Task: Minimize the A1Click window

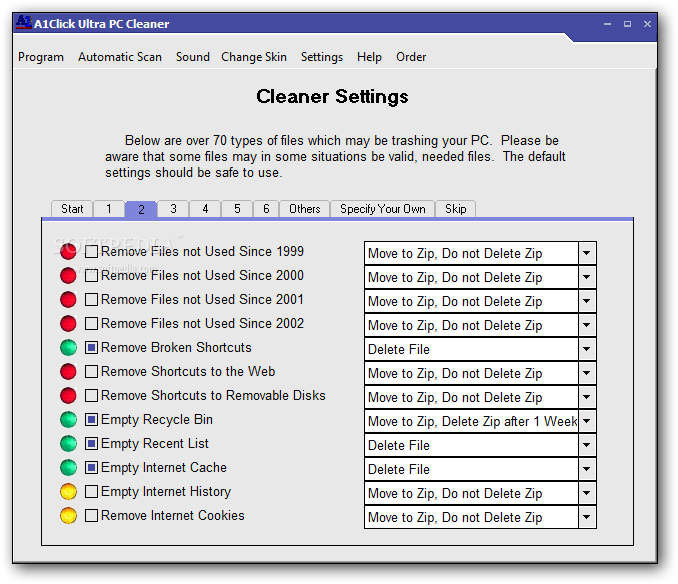Action: 608,24
